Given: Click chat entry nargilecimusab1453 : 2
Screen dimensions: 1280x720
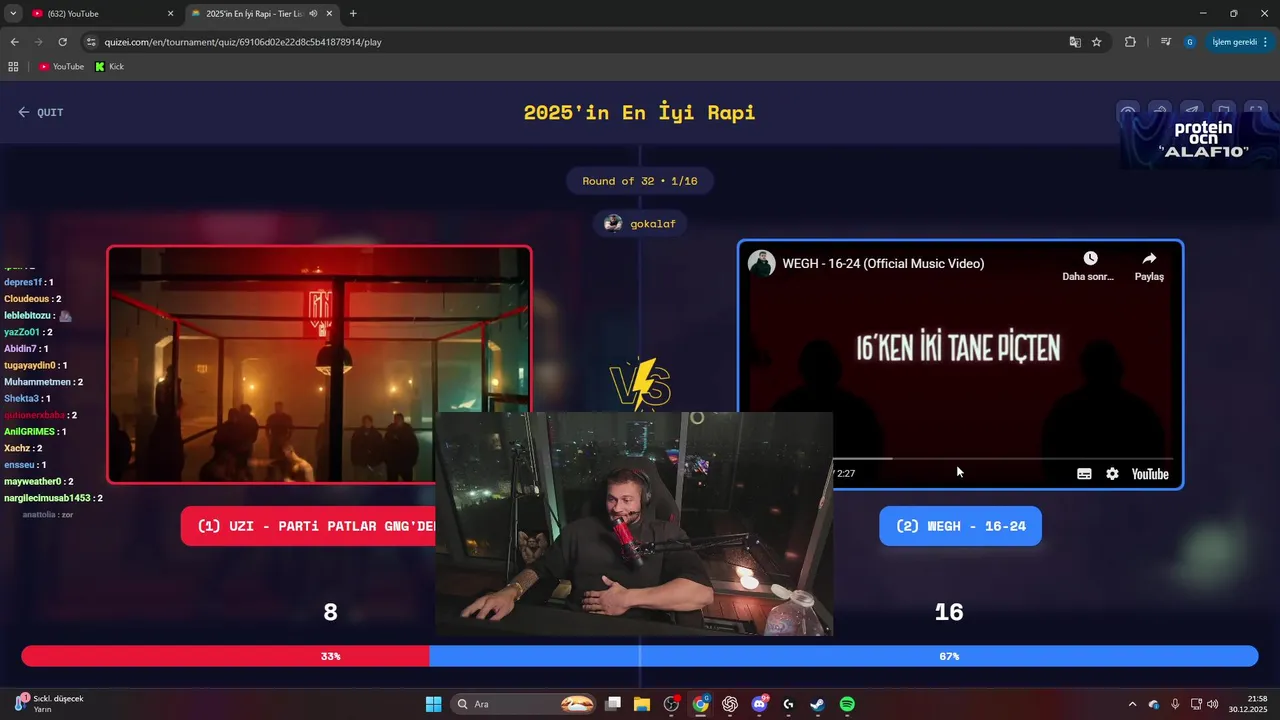Looking at the screenshot, I should coord(53,498).
